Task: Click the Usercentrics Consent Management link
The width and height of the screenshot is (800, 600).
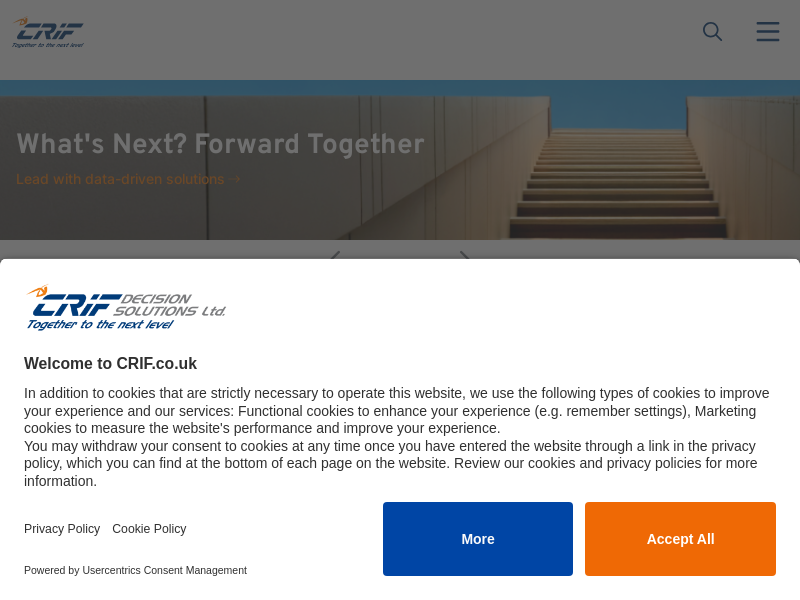Action: [164, 570]
